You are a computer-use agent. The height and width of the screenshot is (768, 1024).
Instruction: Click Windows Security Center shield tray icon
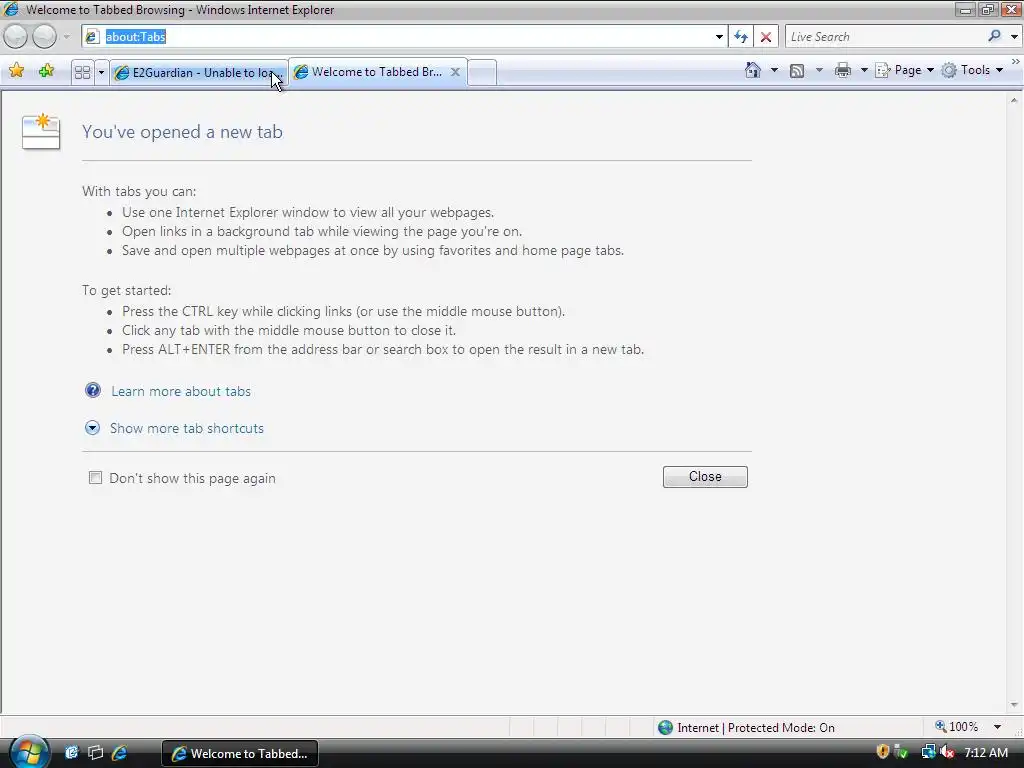(882, 752)
